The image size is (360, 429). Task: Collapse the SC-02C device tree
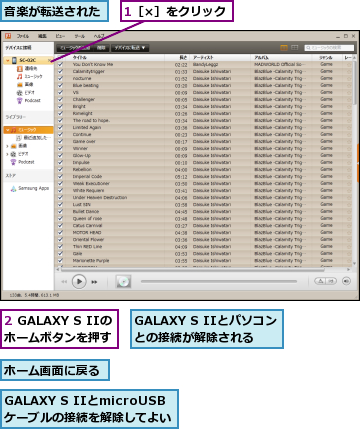point(8,61)
